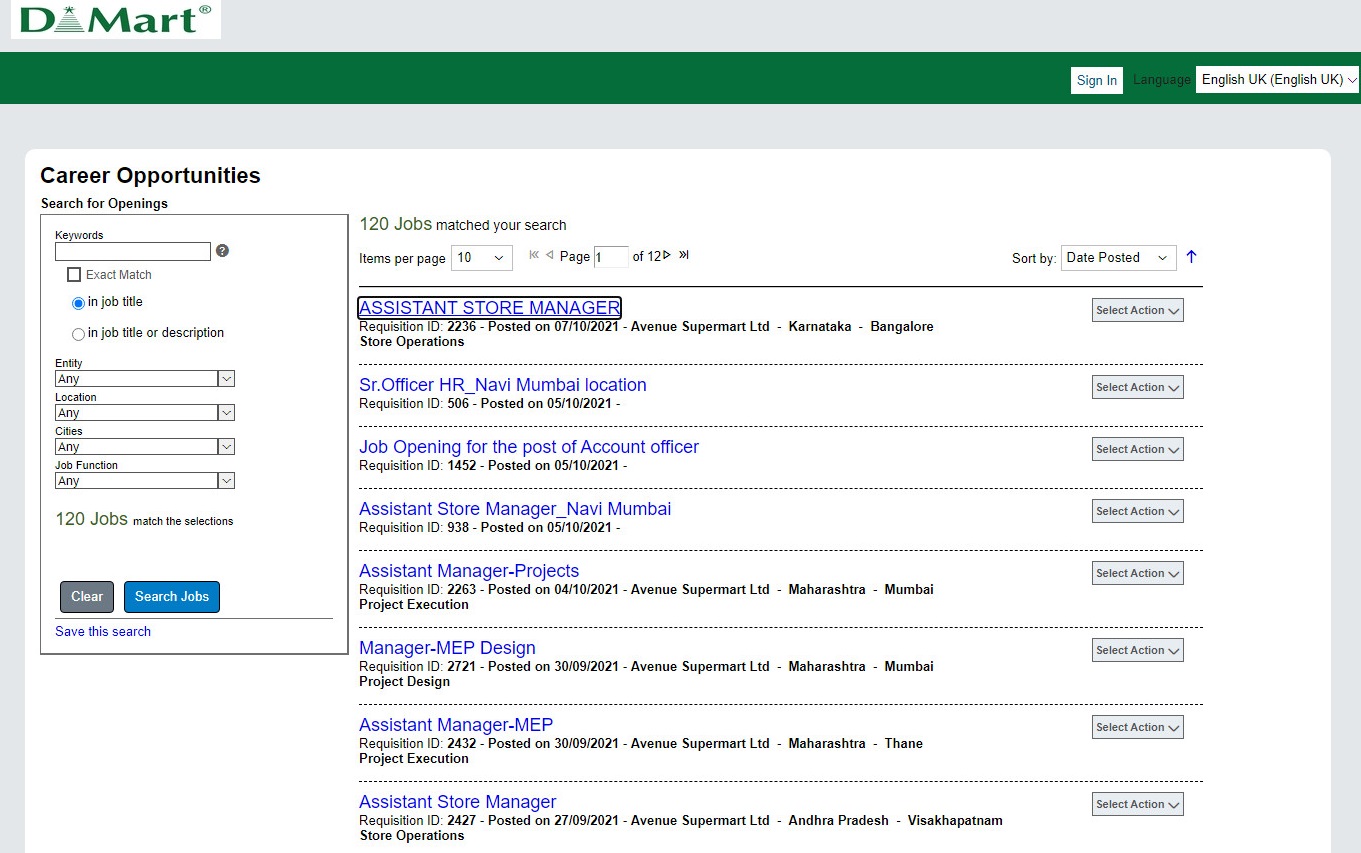
Task: Select 'in job title or description' option
Action: coord(78,334)
